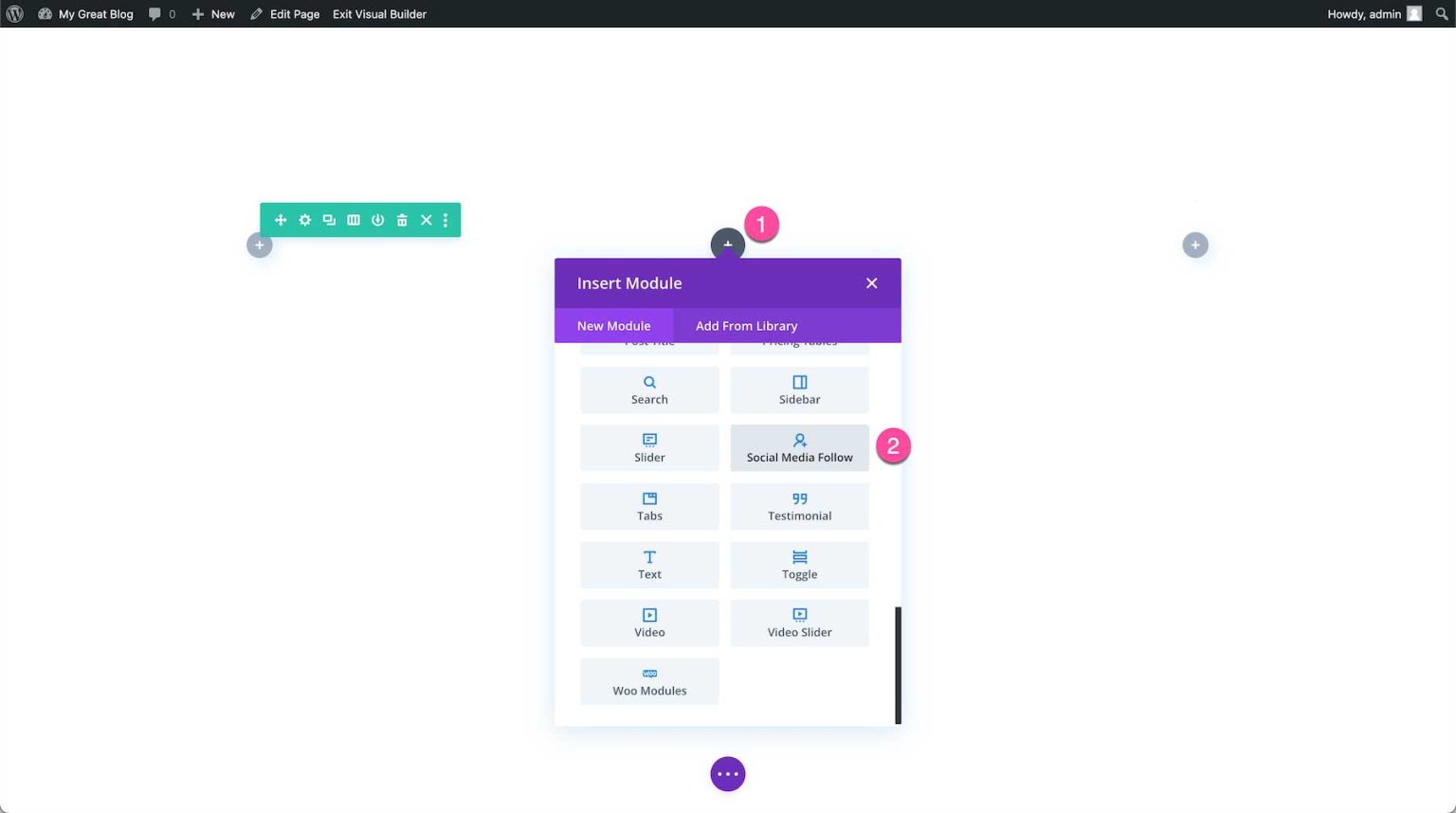Add a Text module
Screen dimensions: 1456x813
coord(649,565)
